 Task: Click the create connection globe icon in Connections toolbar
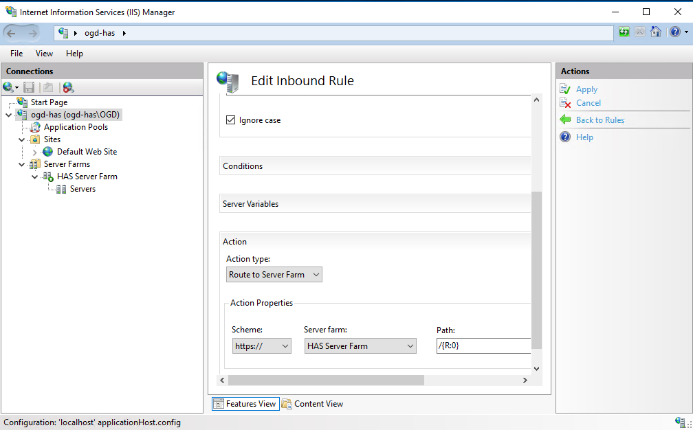coord(8,88)
